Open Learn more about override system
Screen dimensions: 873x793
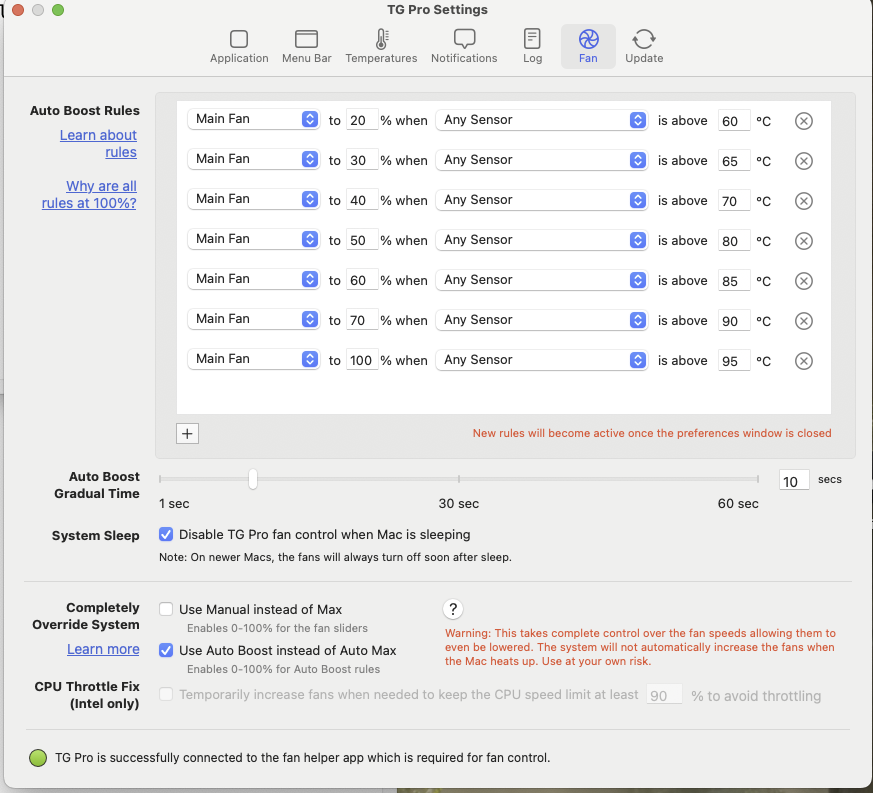(x=103, y=649)
